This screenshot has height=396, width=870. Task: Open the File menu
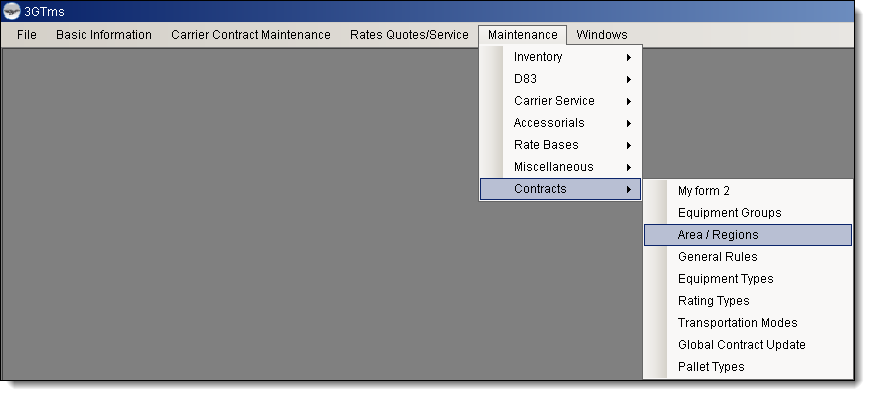point(27,35)
